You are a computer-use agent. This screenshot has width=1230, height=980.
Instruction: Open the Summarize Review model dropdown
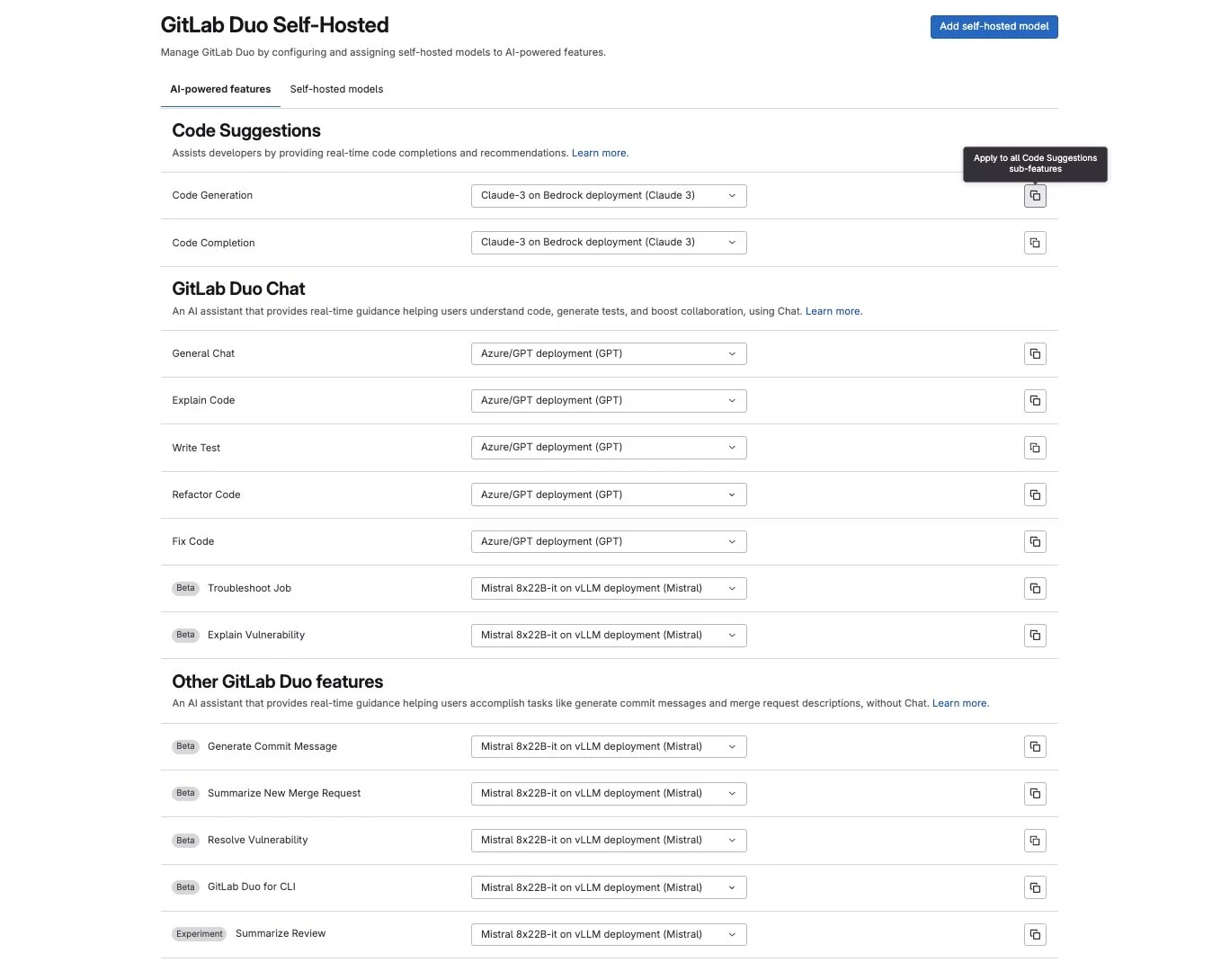point(609,934)
